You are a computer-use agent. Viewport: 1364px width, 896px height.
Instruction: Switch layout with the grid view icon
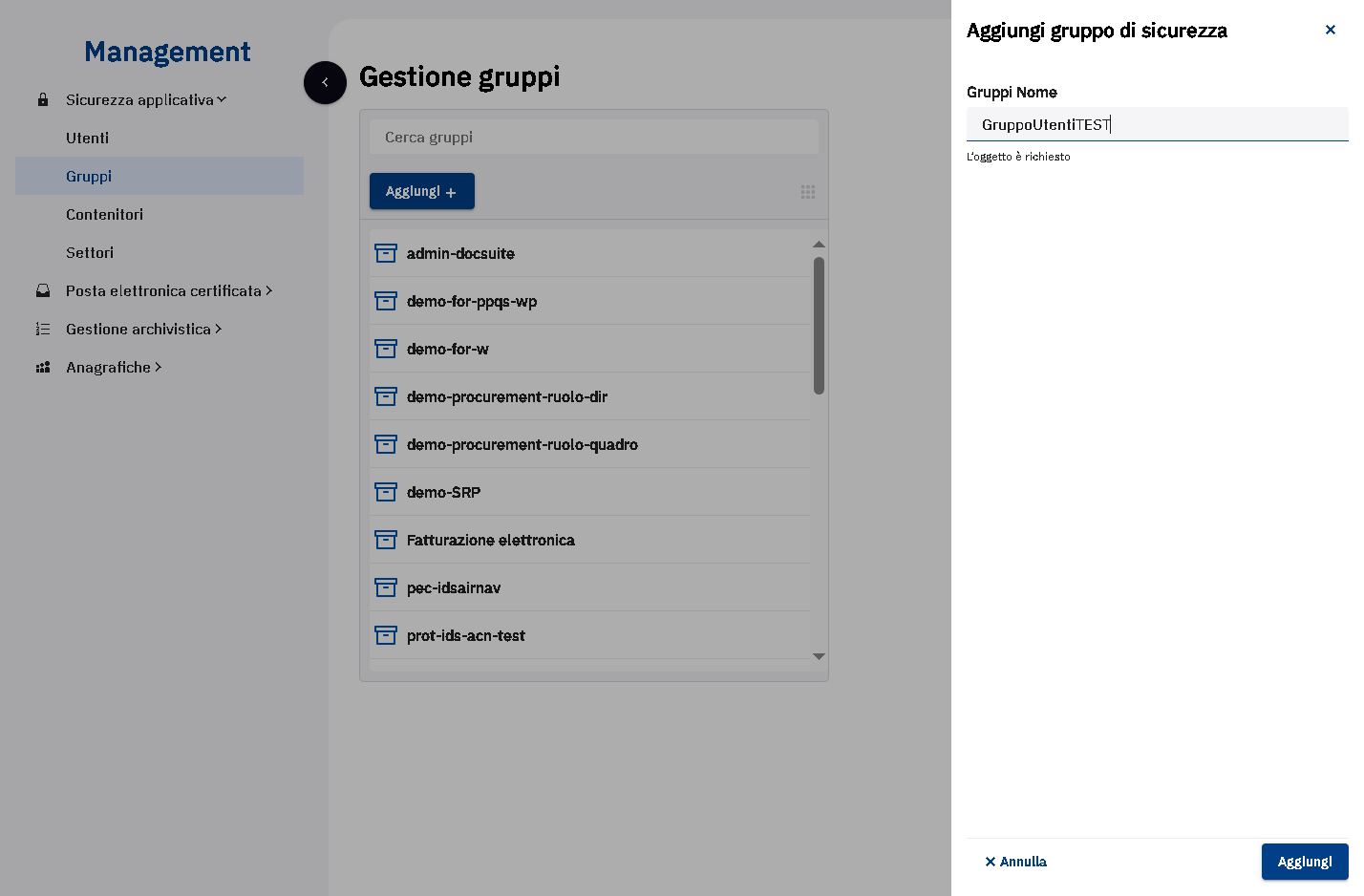808,192
